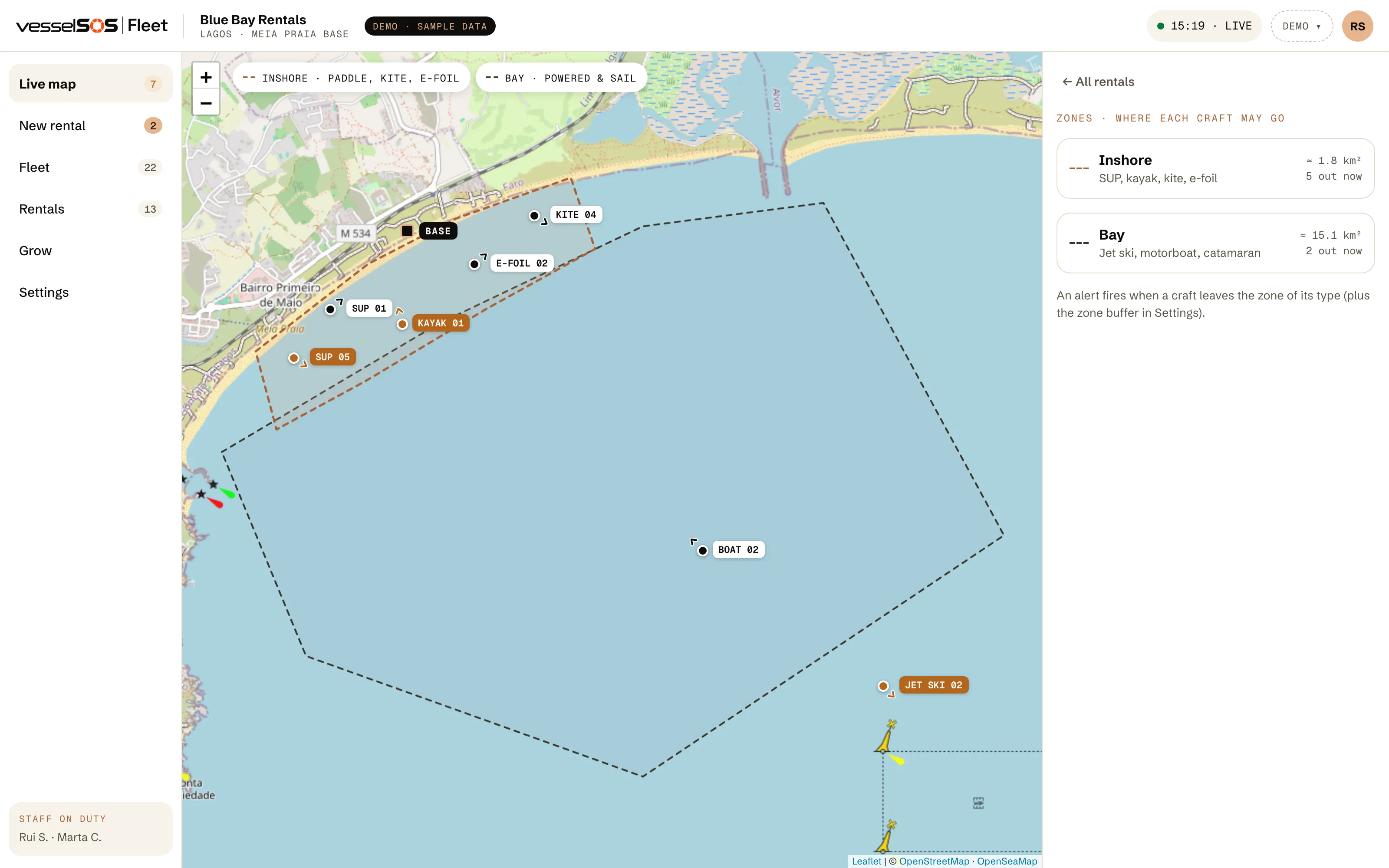Select the Bay zone card
The image size is (1389, 868).
1215,243
